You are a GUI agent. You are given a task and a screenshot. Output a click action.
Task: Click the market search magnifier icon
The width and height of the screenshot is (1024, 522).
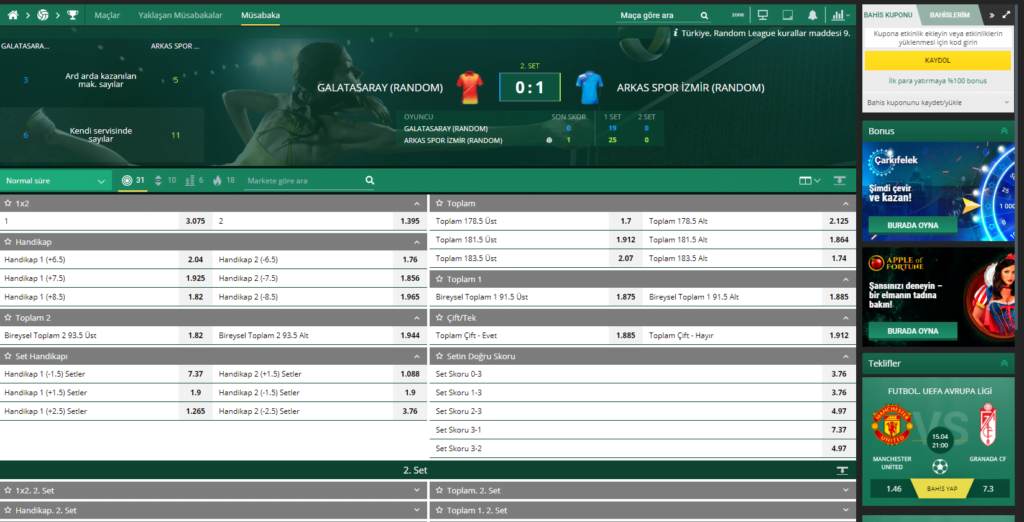click(370, 180)
